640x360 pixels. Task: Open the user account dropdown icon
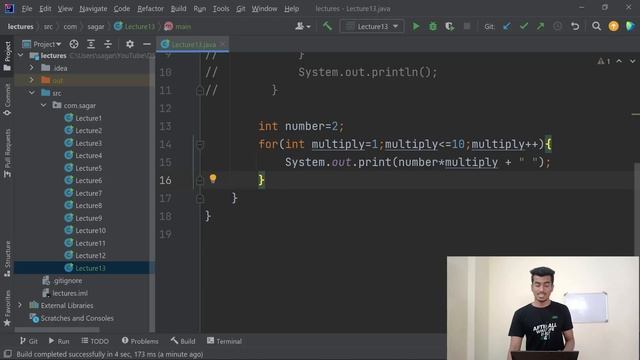302,27
